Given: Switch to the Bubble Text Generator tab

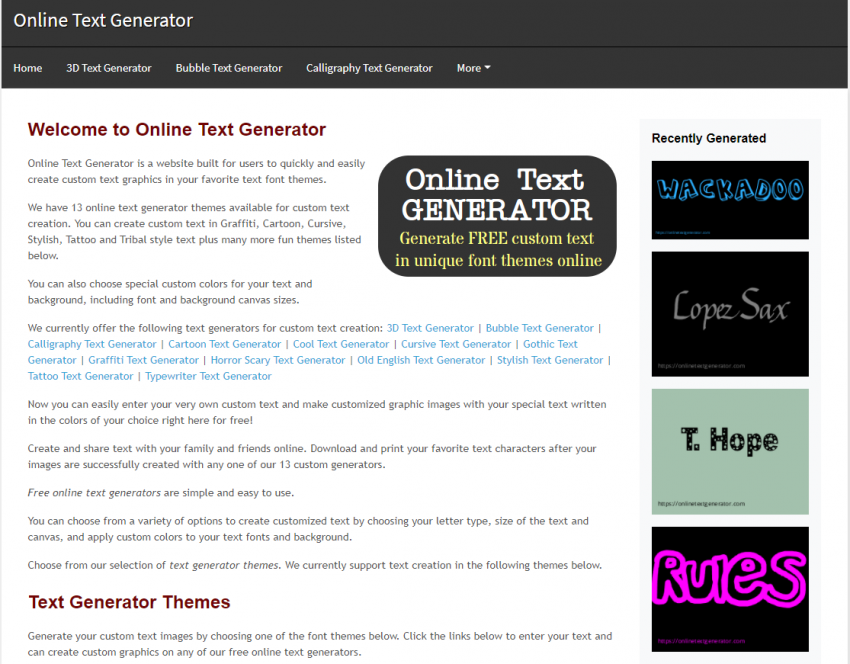Looking at the screenshot, I should click(228, 68).
